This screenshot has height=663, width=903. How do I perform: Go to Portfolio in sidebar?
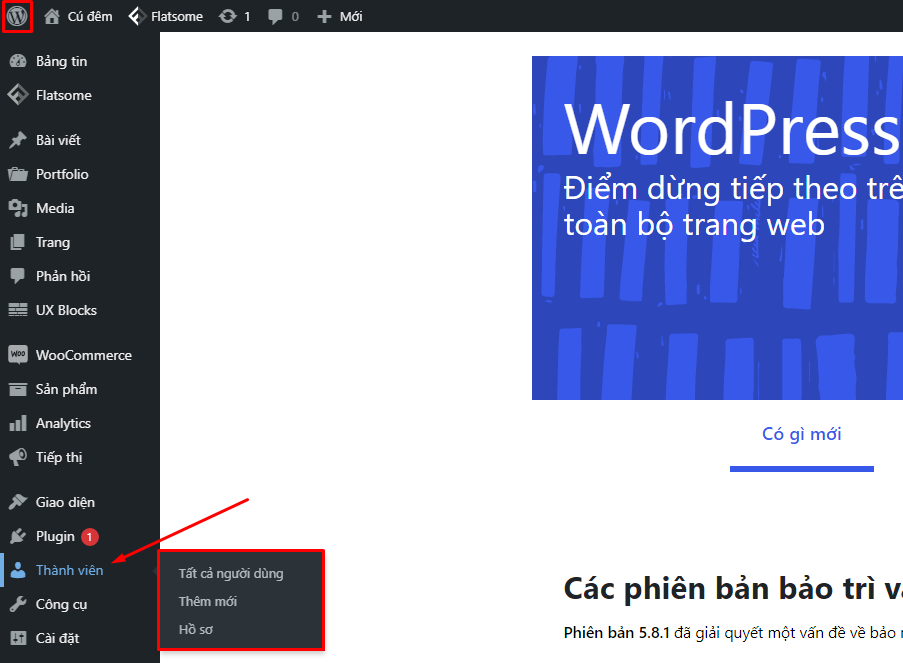[62, 174]
